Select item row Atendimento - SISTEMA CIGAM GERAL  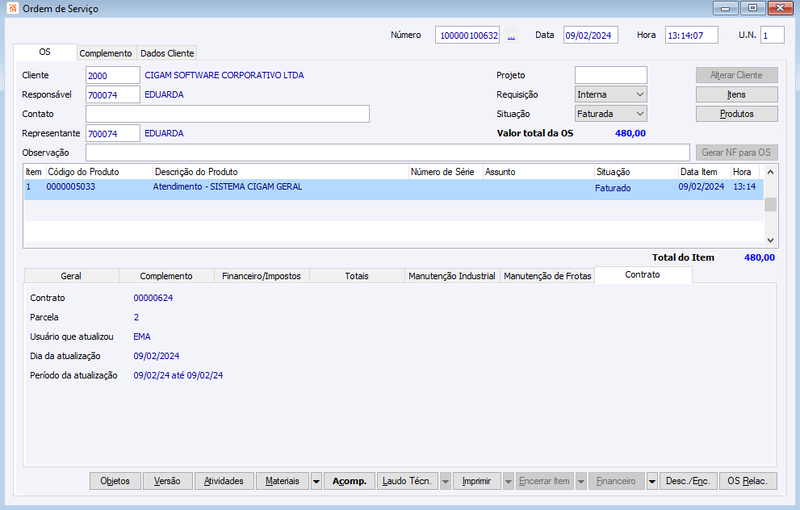pos(394,189)
